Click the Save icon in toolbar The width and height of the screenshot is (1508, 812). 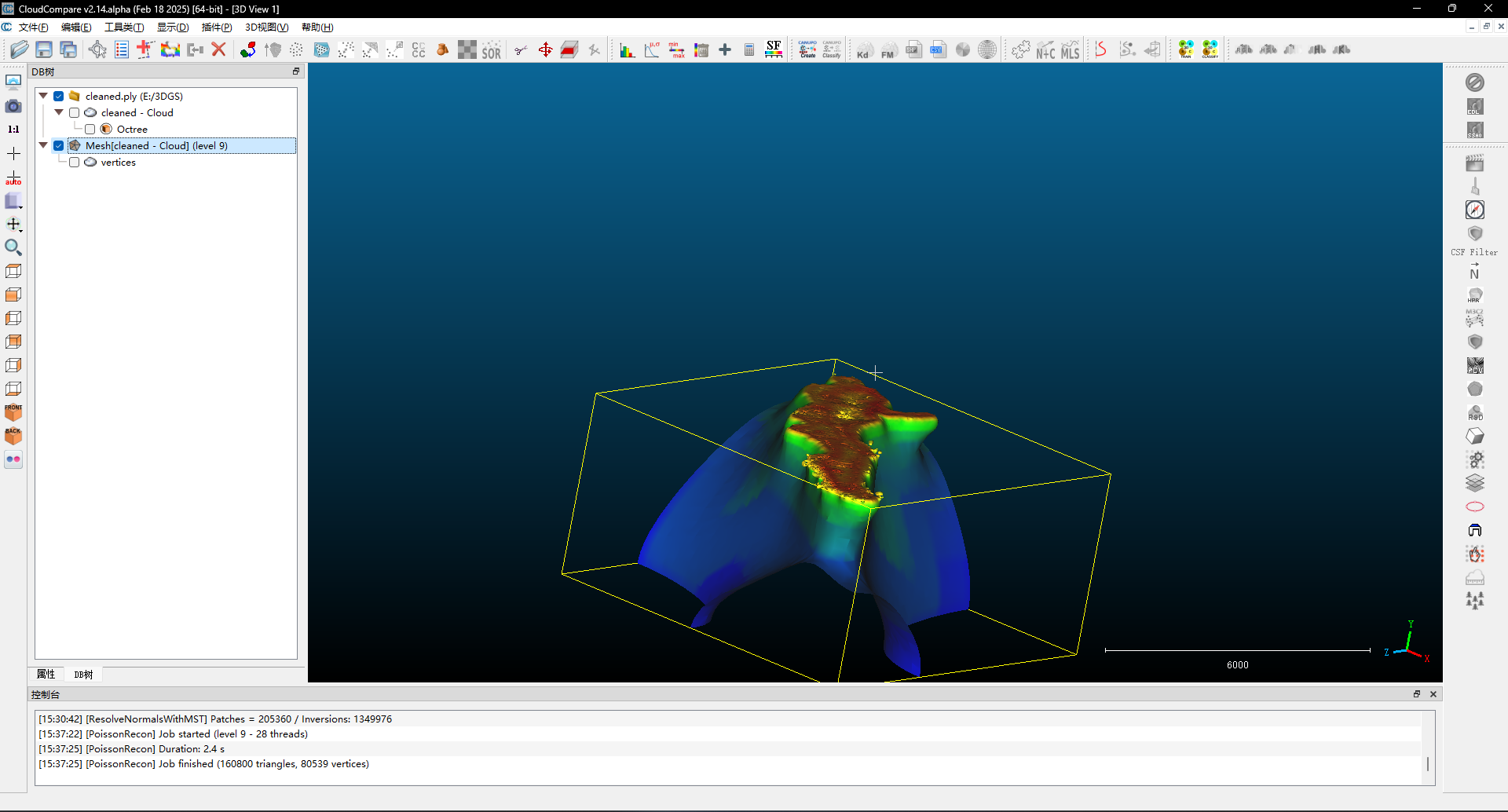click(x=44, y=49)
